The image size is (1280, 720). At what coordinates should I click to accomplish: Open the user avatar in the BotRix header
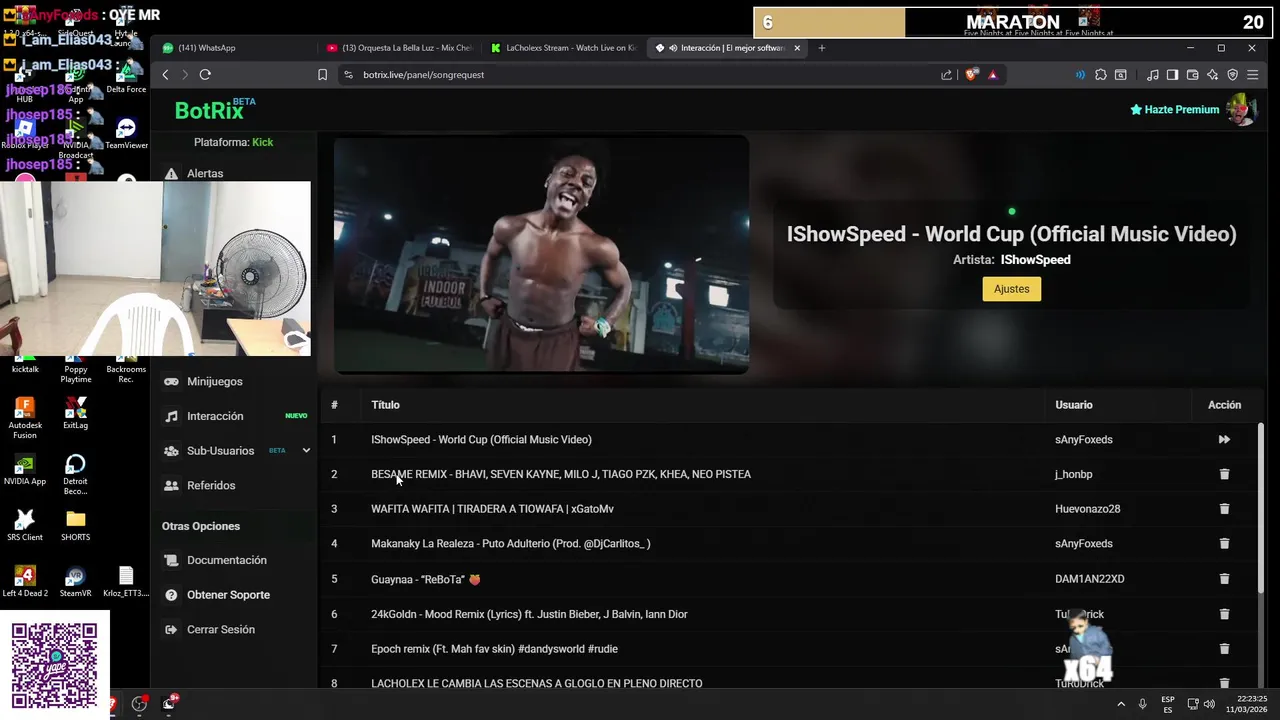1242,110
